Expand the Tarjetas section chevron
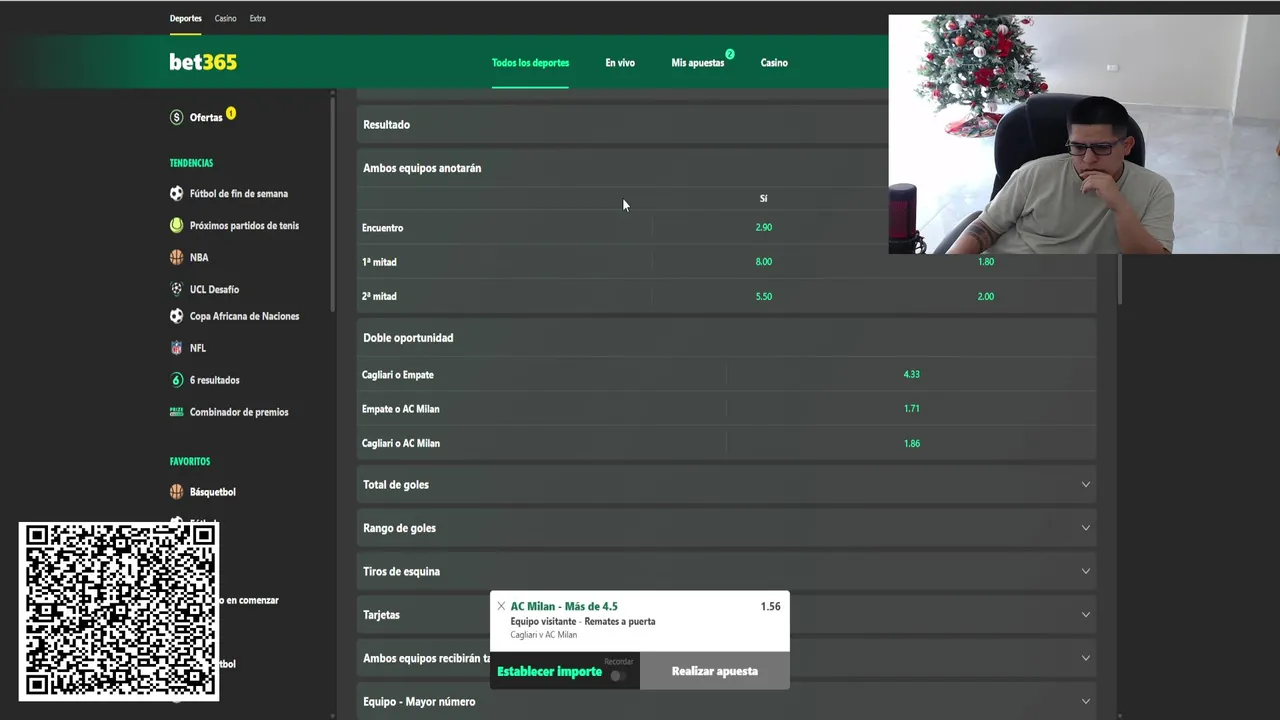 [x=1085, y=615]
